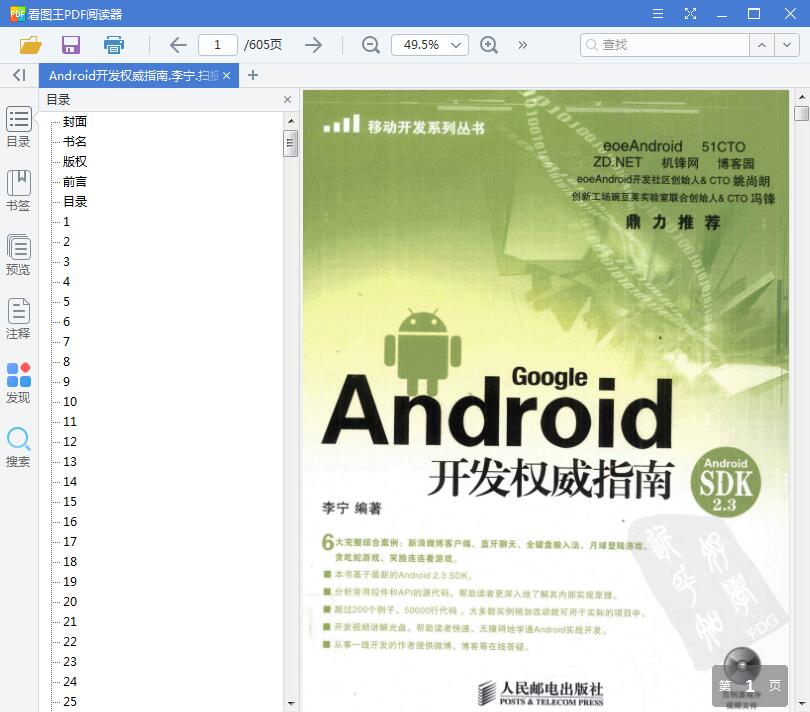The height and width of the screenshot is (712, 810).
Task: Click the print icon
Action: [x=113, y=45]
